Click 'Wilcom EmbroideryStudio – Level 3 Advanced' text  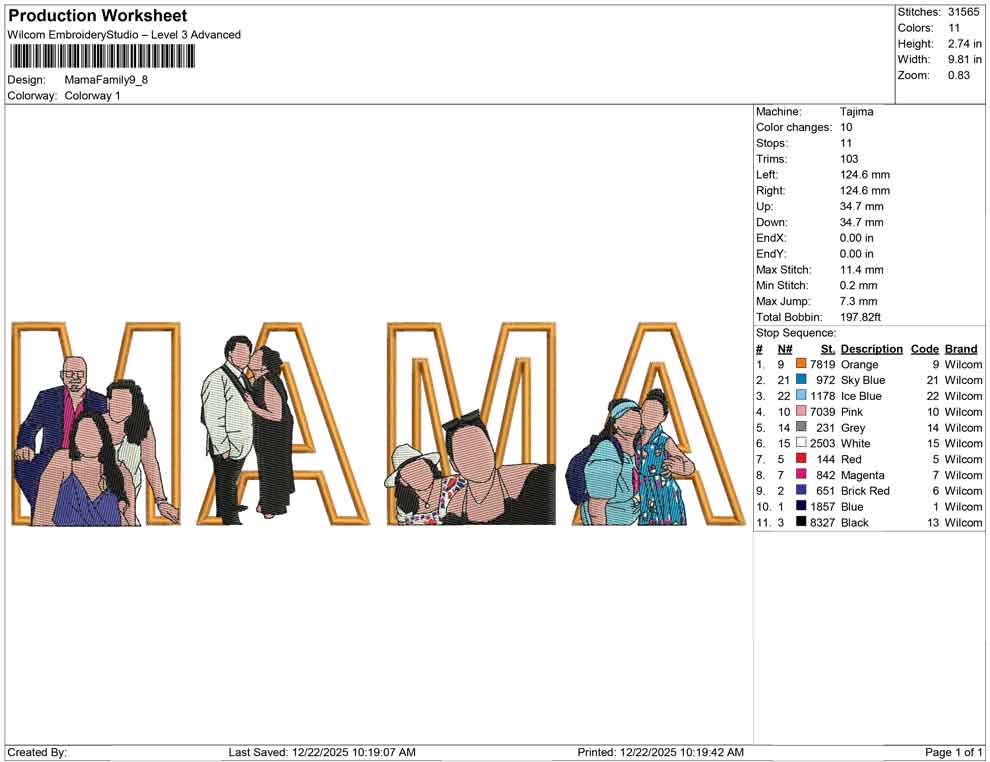pyautogui.click(x=124, y=35)
